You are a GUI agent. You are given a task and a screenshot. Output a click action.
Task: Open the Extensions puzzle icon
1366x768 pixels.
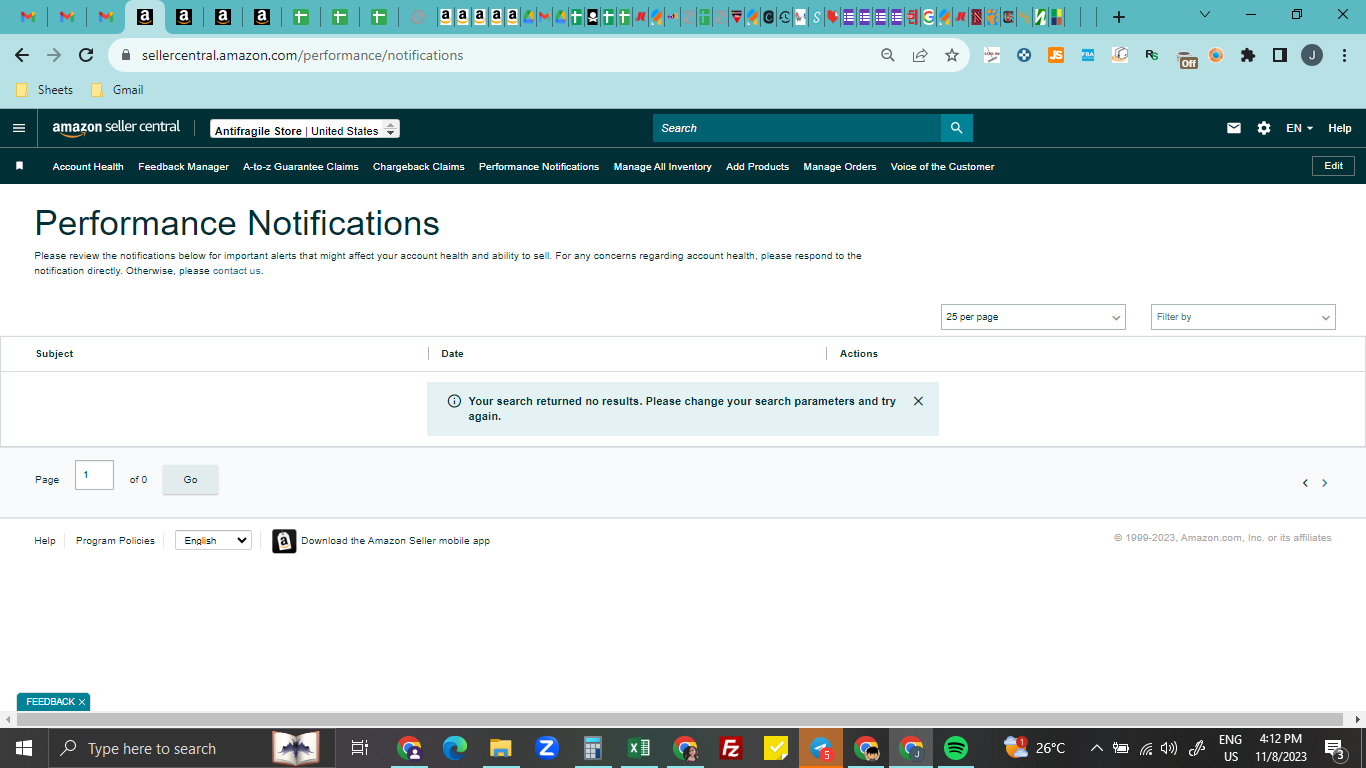click(1248, 55)
